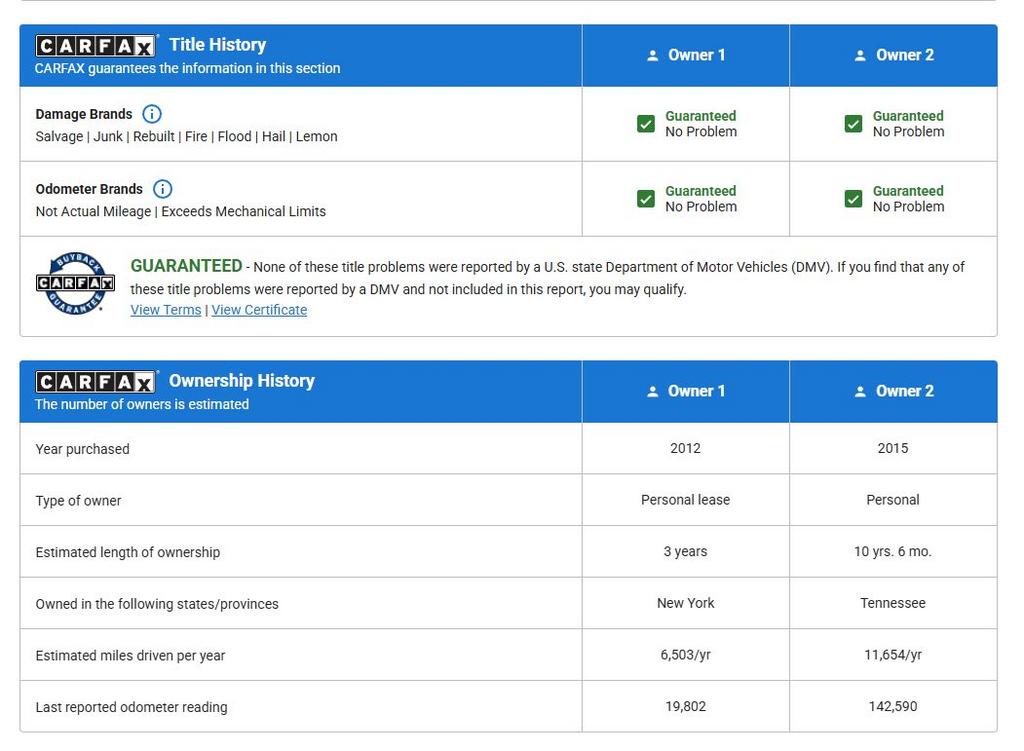This screenshot has height=751, width=1024.
Task: Click the Title History section heading
Action: (x=217, y=45)
